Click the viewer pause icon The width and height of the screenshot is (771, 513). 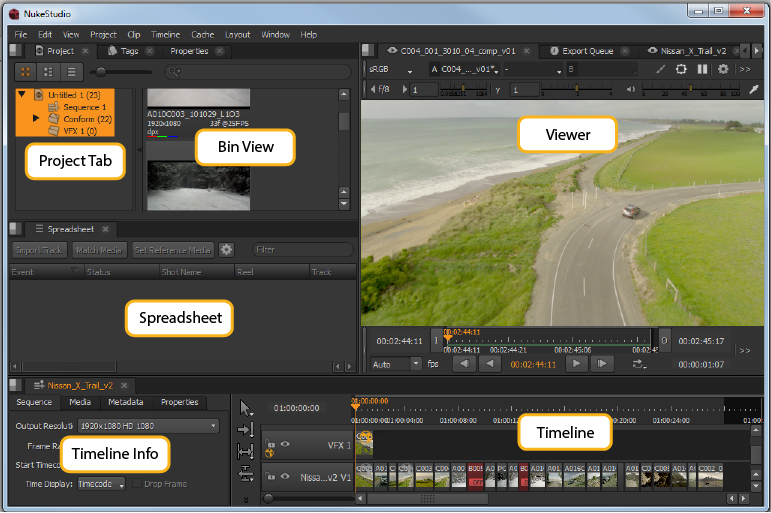pyautogui.click(x=702, y=69)
